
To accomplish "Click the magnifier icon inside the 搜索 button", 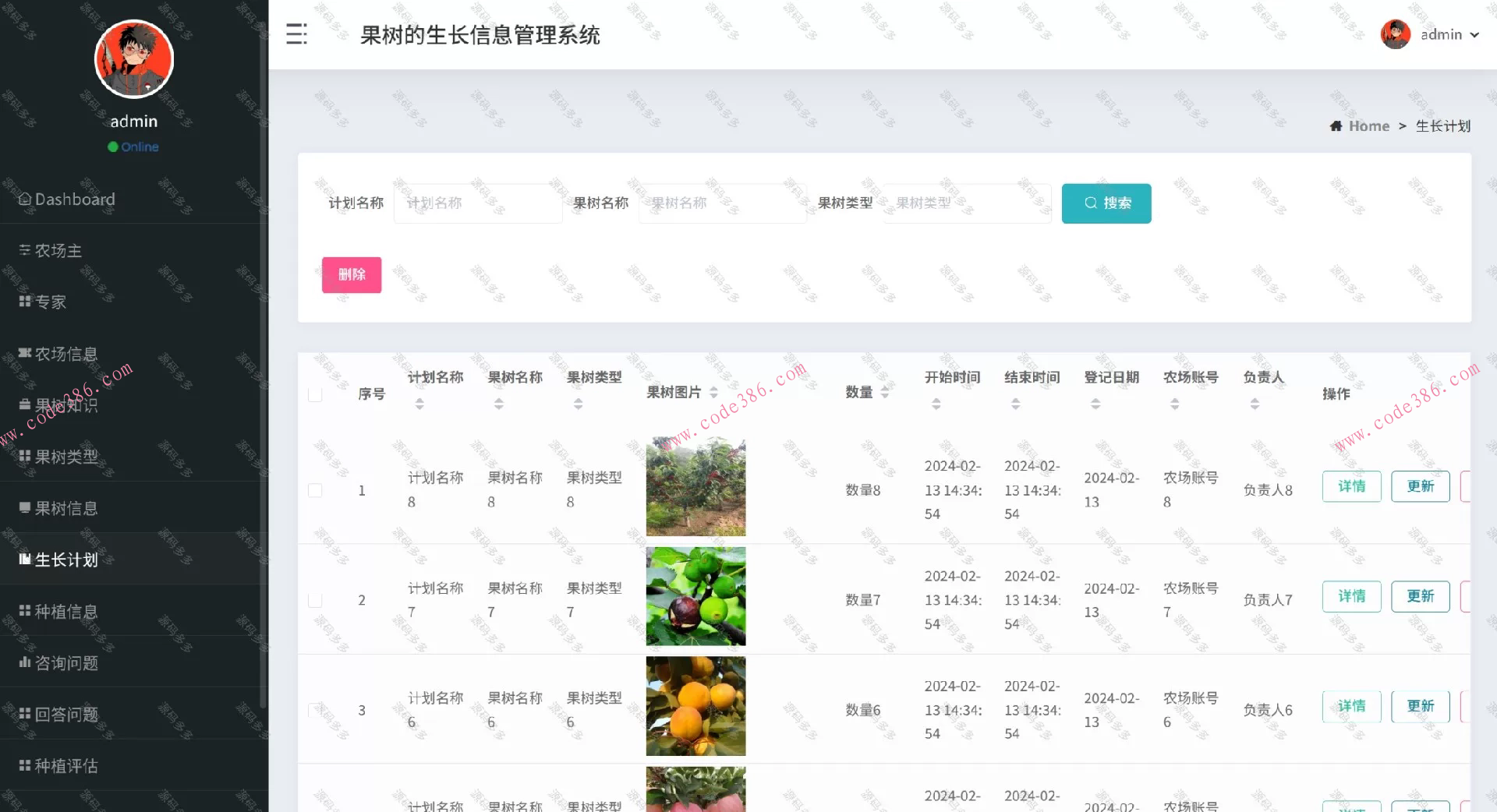I will tap(1091, 203).
